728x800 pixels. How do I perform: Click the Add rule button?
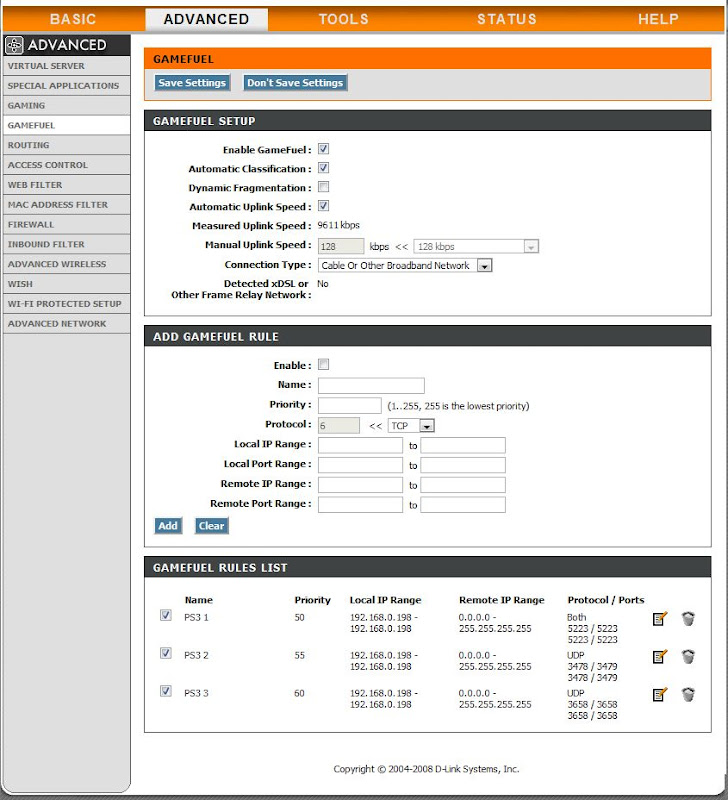[168, 526]
